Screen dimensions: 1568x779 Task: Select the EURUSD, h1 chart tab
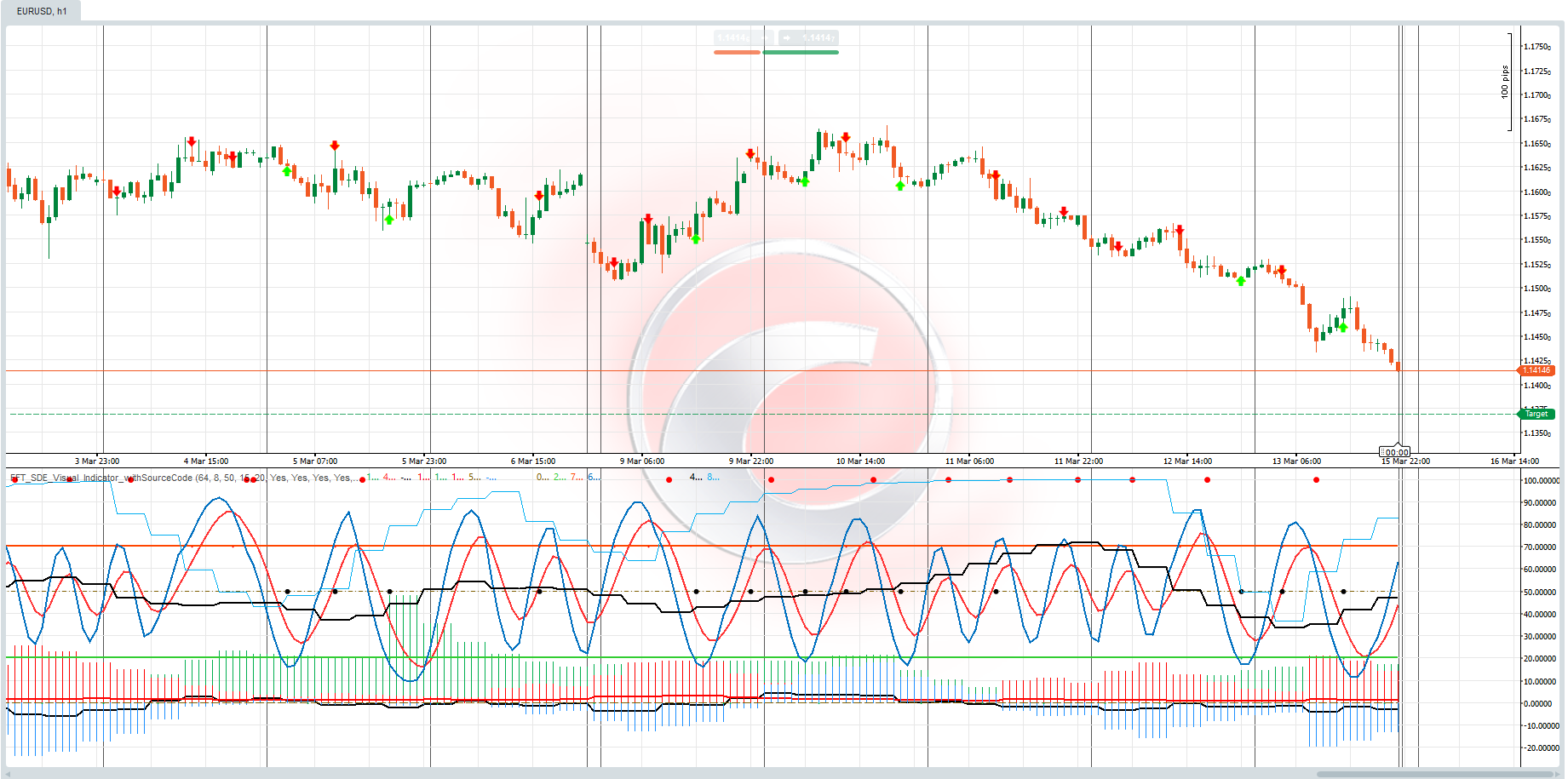click(x=42, y=11)
